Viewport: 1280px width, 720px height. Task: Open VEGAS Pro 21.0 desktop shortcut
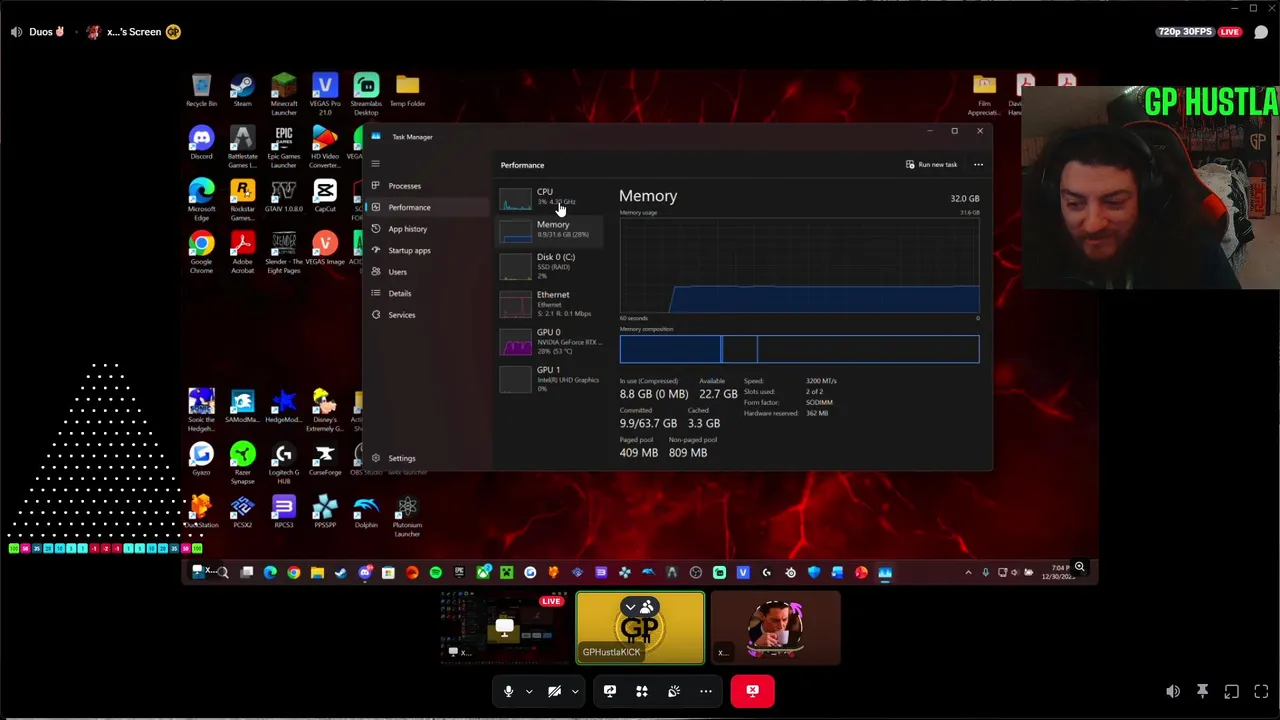pos(325,94)
